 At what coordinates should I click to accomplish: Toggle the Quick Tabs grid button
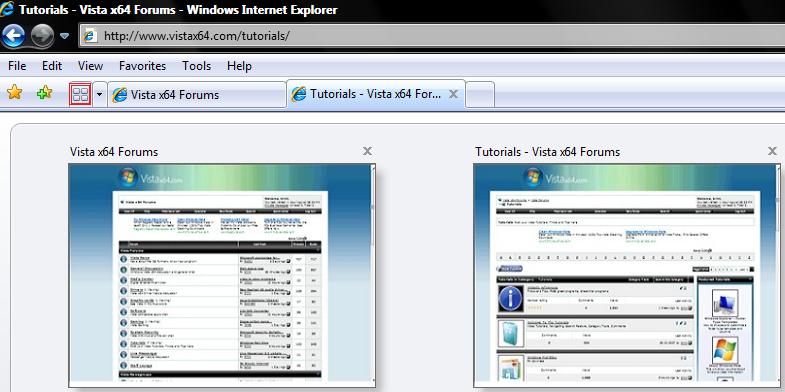point(80,94)
